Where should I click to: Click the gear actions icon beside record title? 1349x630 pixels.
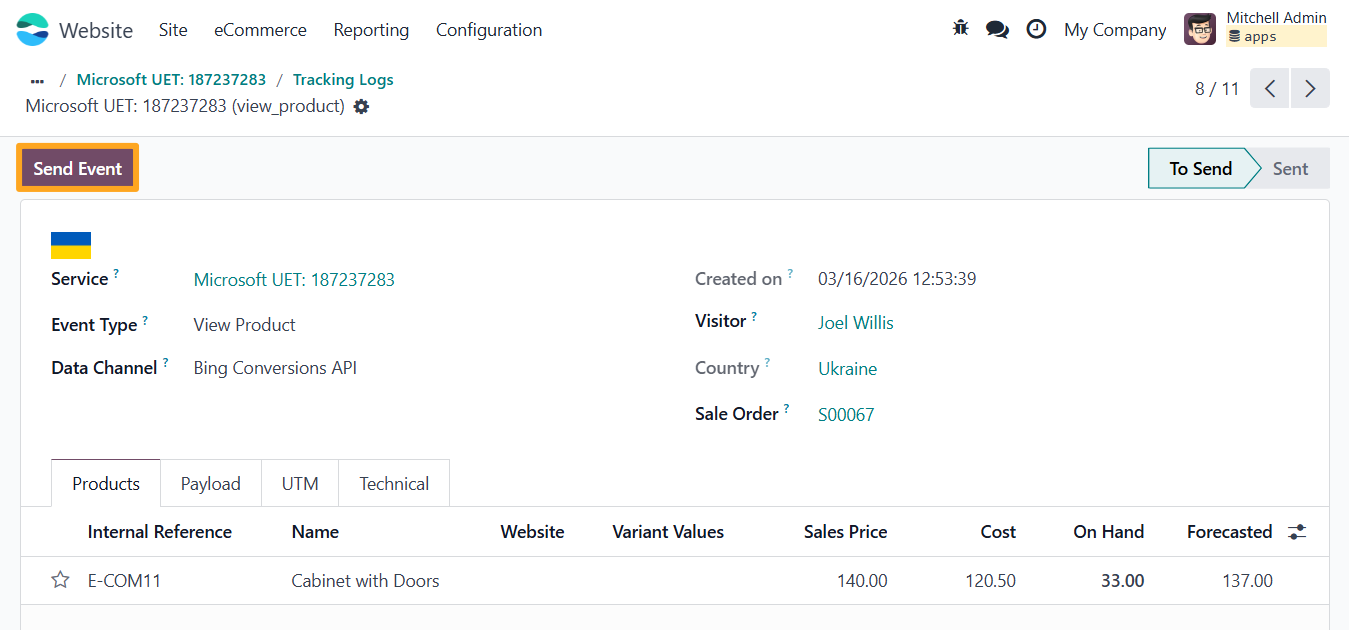(x=361, y=106)
